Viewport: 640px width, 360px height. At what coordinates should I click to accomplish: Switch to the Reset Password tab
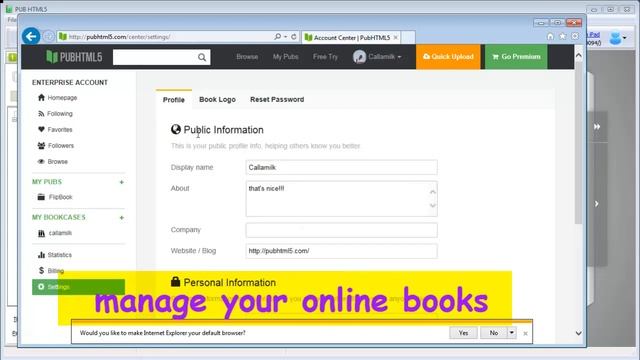(x=277, y=100)
